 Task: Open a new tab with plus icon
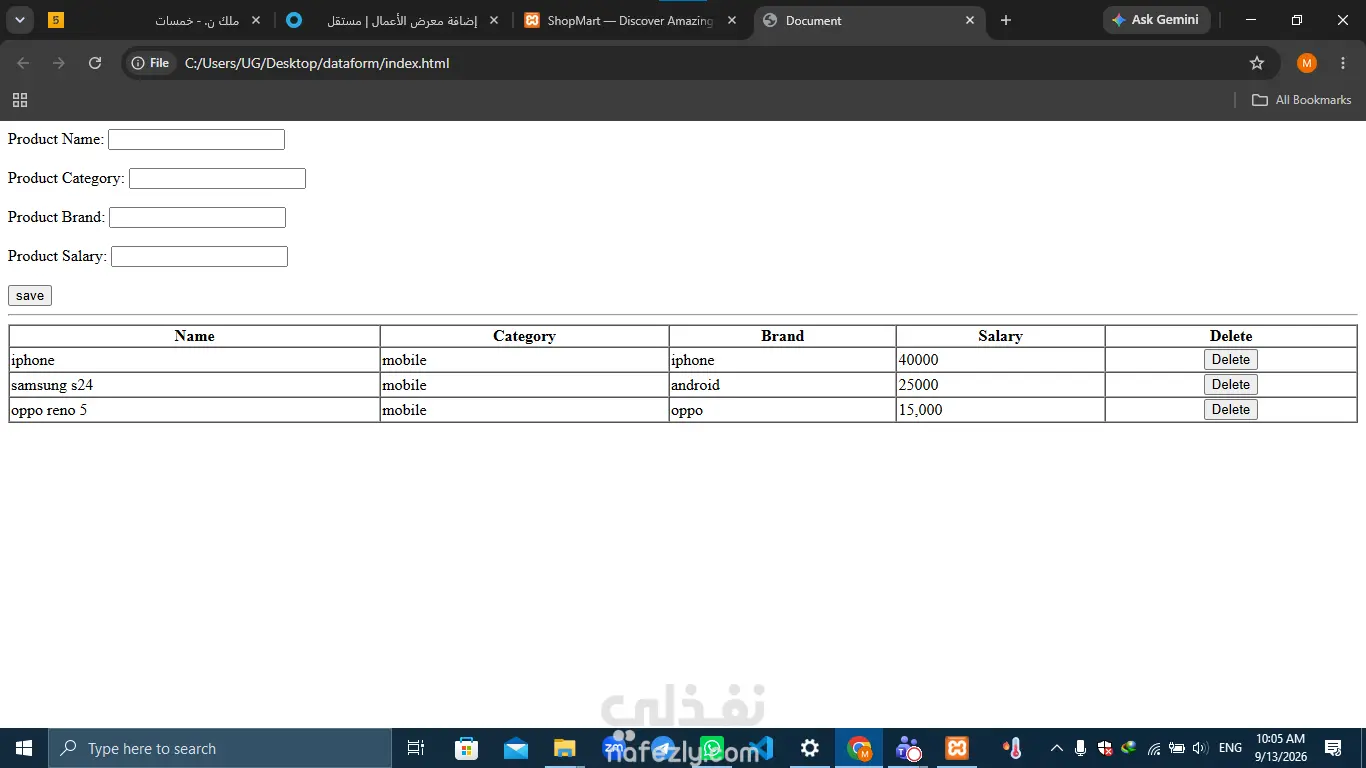1006,20
